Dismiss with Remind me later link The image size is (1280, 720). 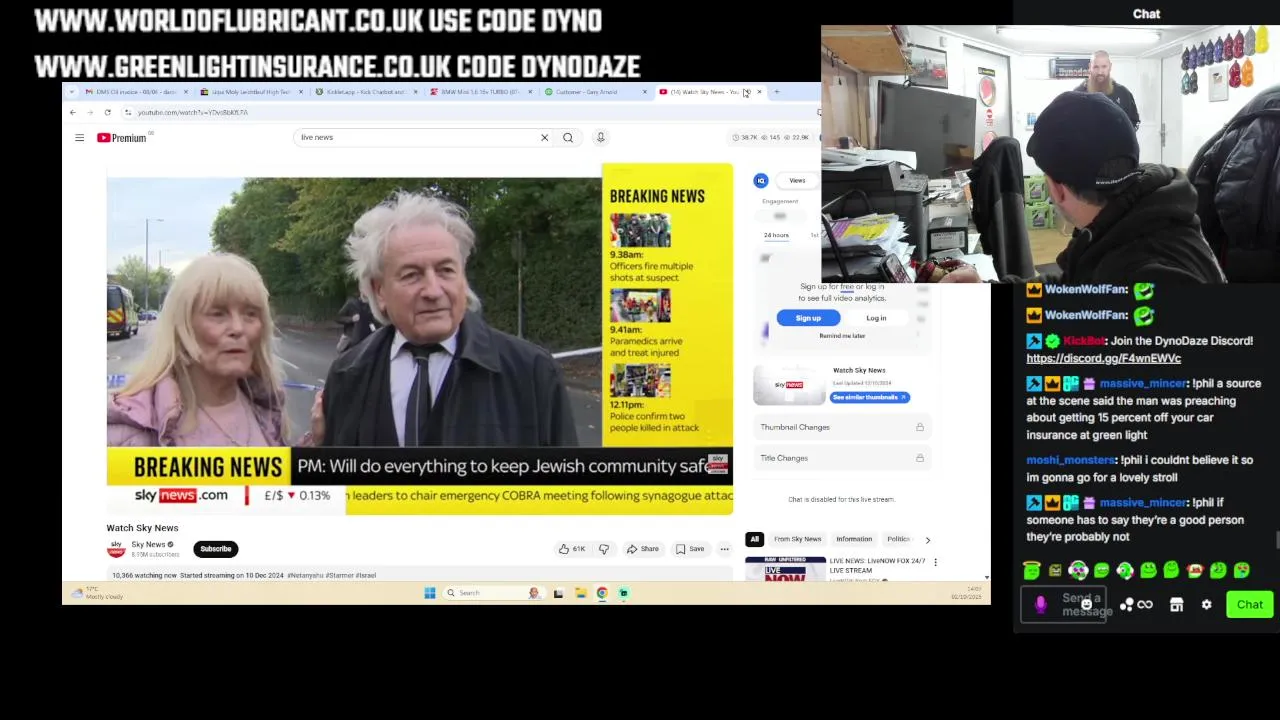(842, 336)
